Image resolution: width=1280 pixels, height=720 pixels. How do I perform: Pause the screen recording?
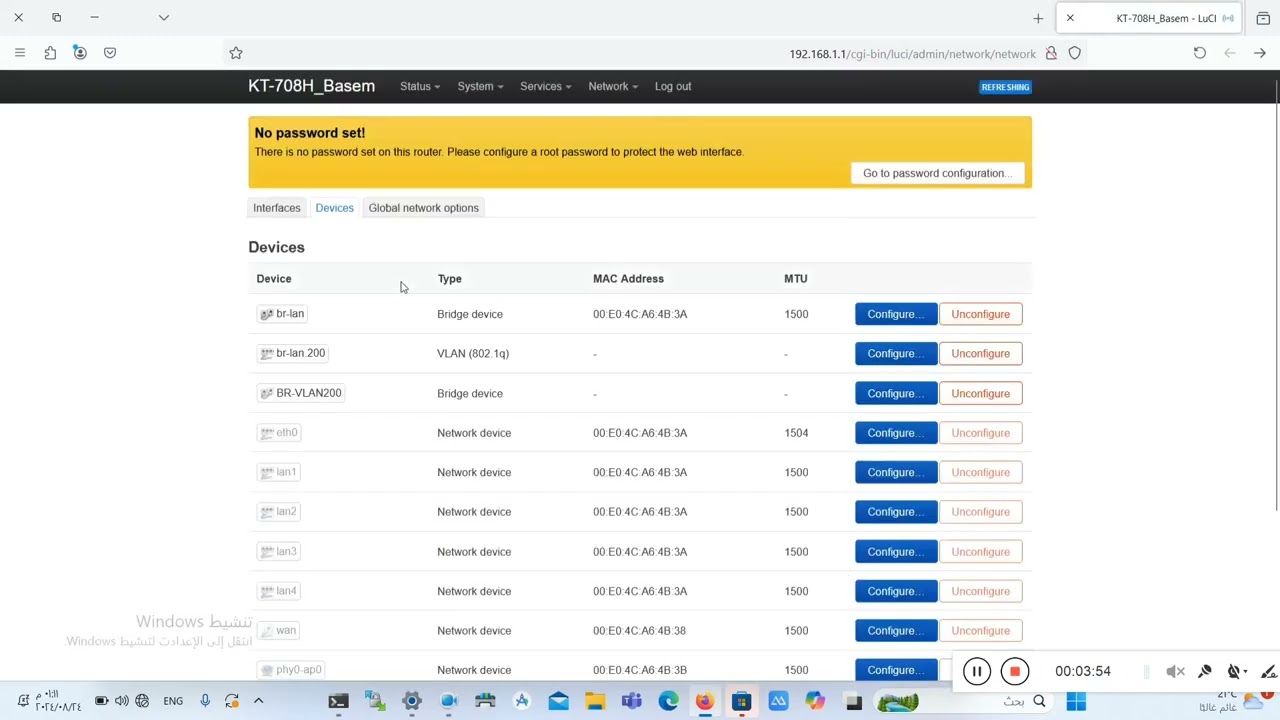tap(977, 672)
